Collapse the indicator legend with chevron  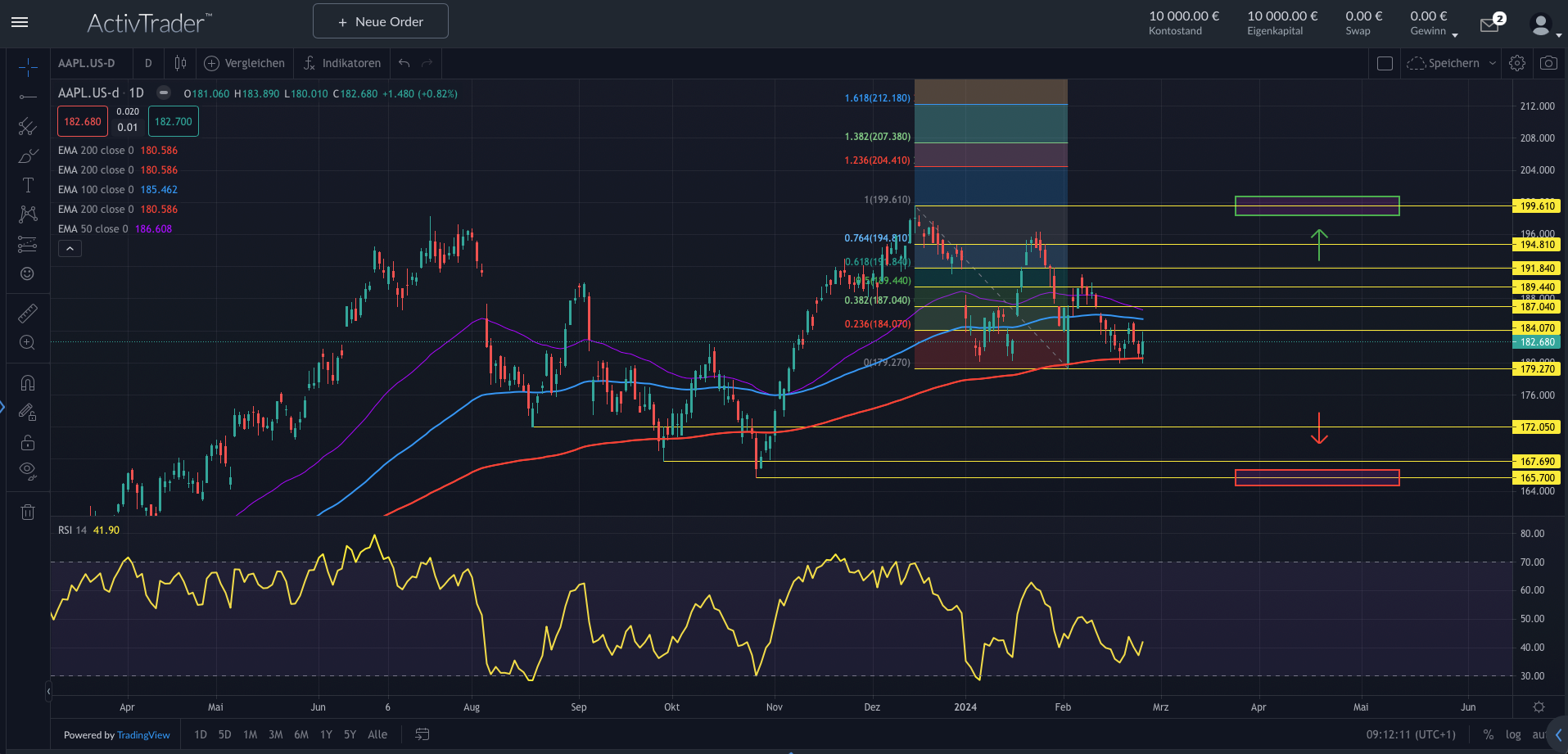pos(70,248)
